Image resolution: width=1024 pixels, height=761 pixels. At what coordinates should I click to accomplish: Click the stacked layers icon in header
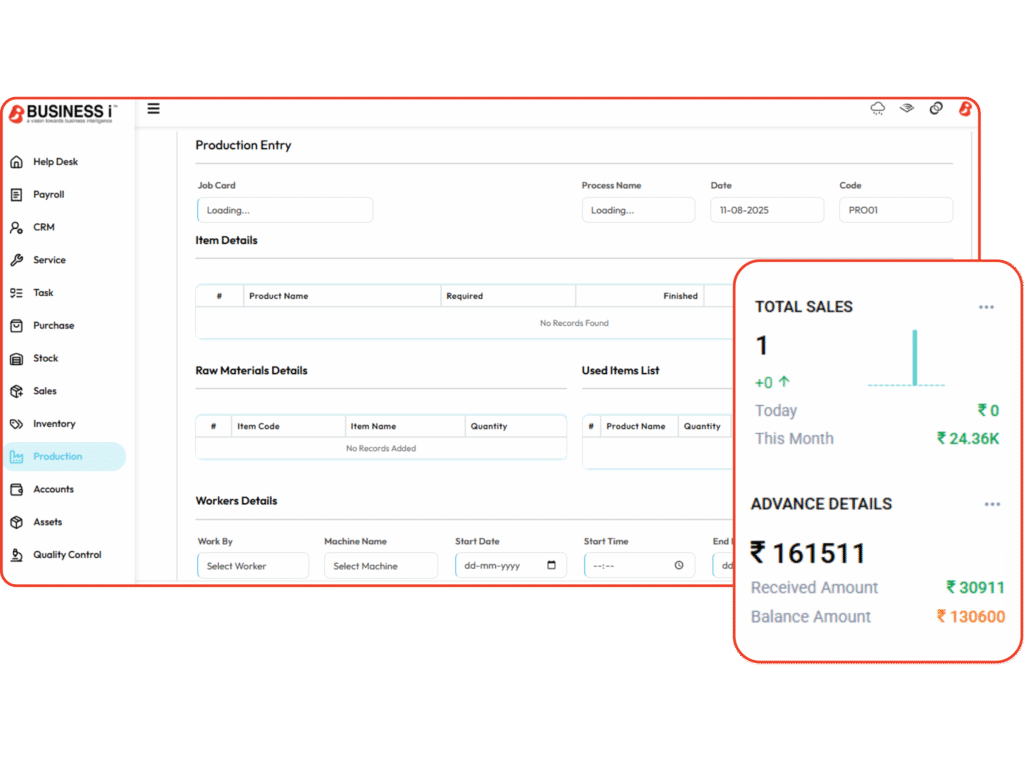coord(907,108)
